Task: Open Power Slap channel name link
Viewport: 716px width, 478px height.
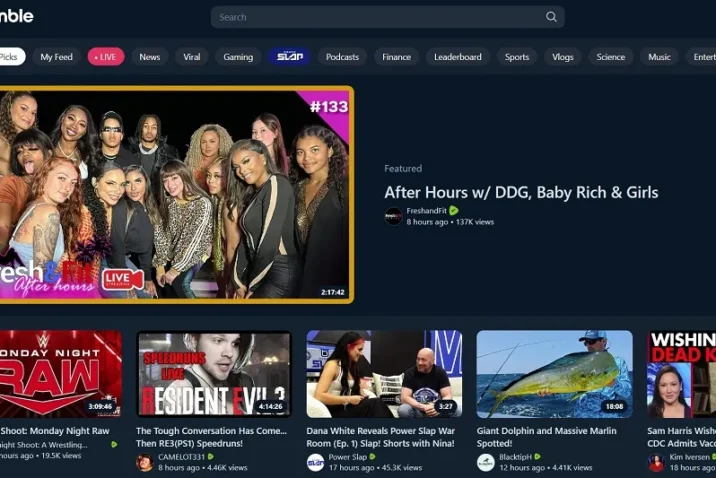Action: coord(347,457)
